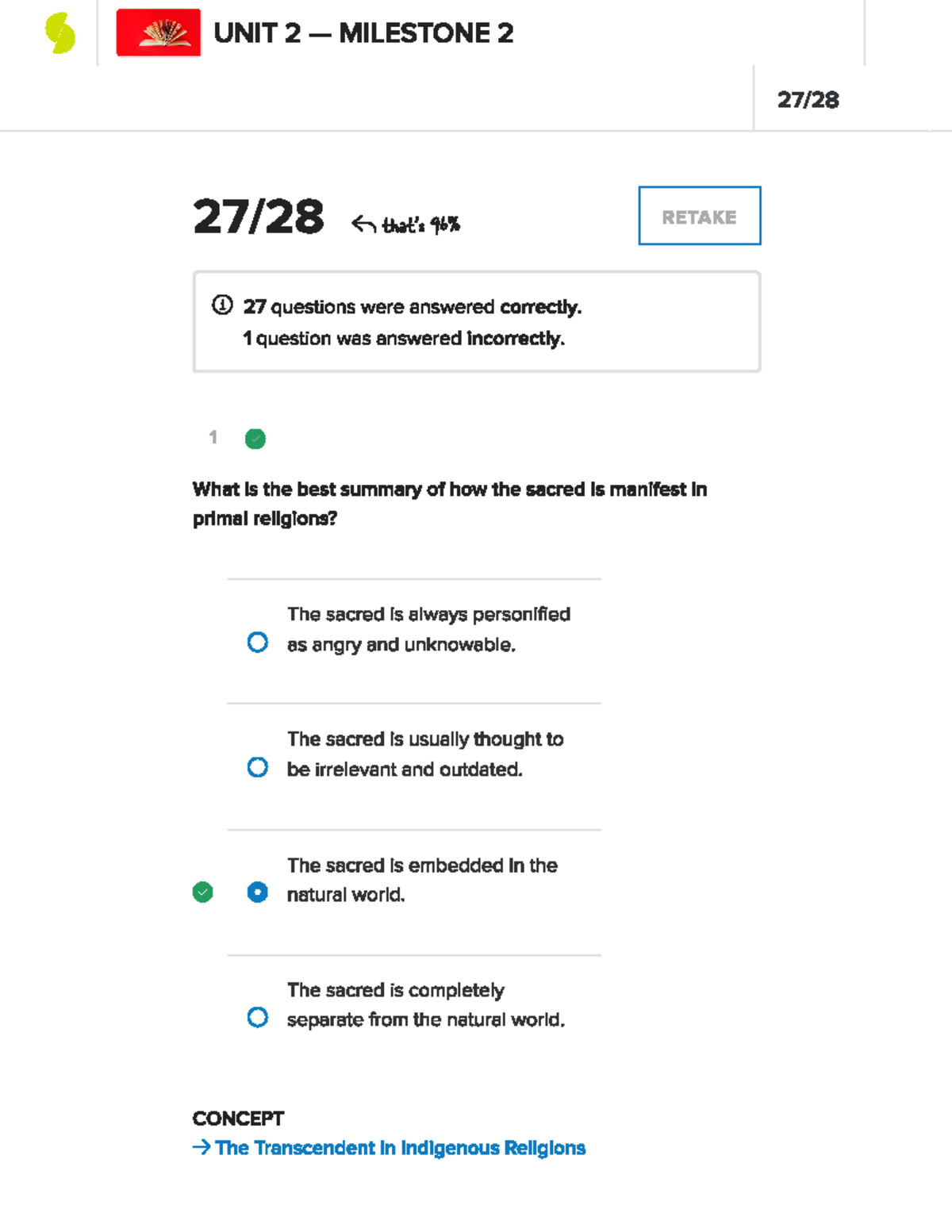The width and height of the screenshot is (952, 1232).
Task: Select 'irrelevant and outdated' radio option
Action: (258, 767)
